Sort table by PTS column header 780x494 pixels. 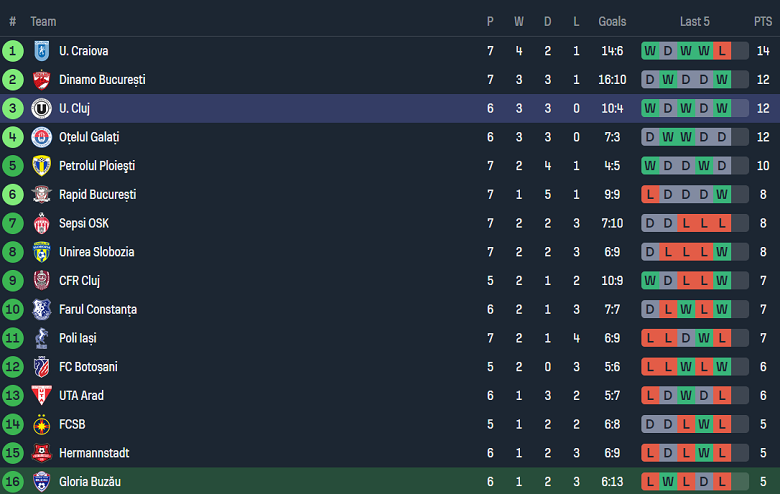[763, 21]
